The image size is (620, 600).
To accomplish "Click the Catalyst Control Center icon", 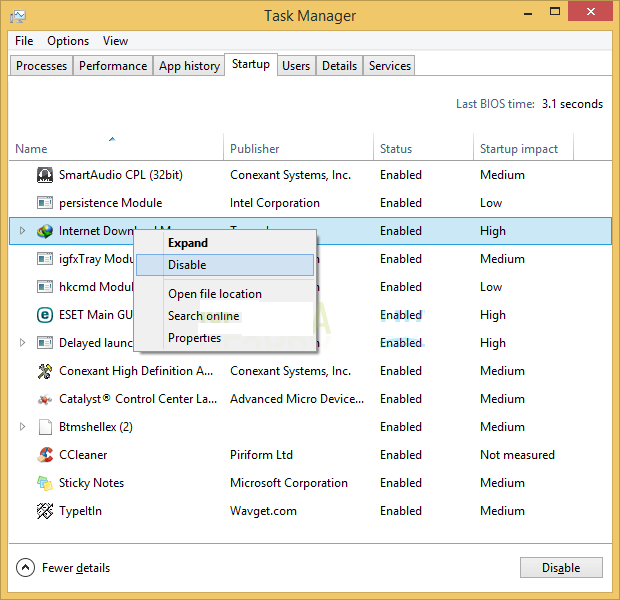I will (x=45, y=399).
